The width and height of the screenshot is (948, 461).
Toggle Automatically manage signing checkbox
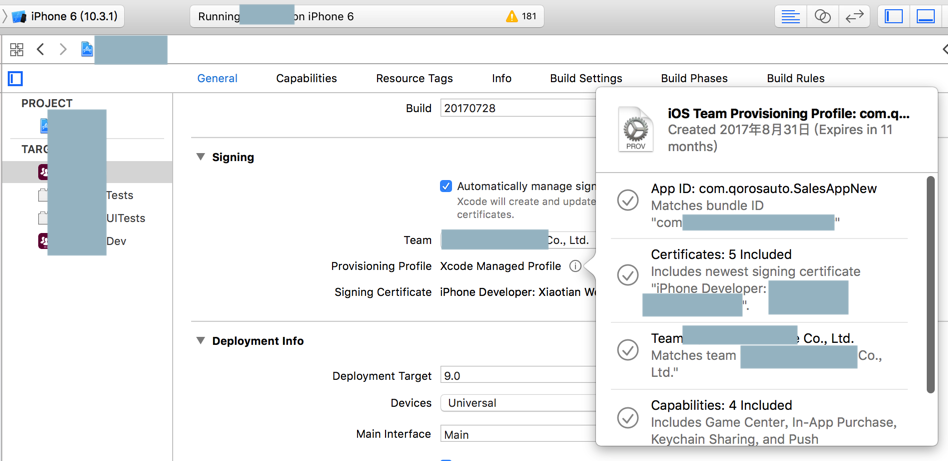point(446,186)
